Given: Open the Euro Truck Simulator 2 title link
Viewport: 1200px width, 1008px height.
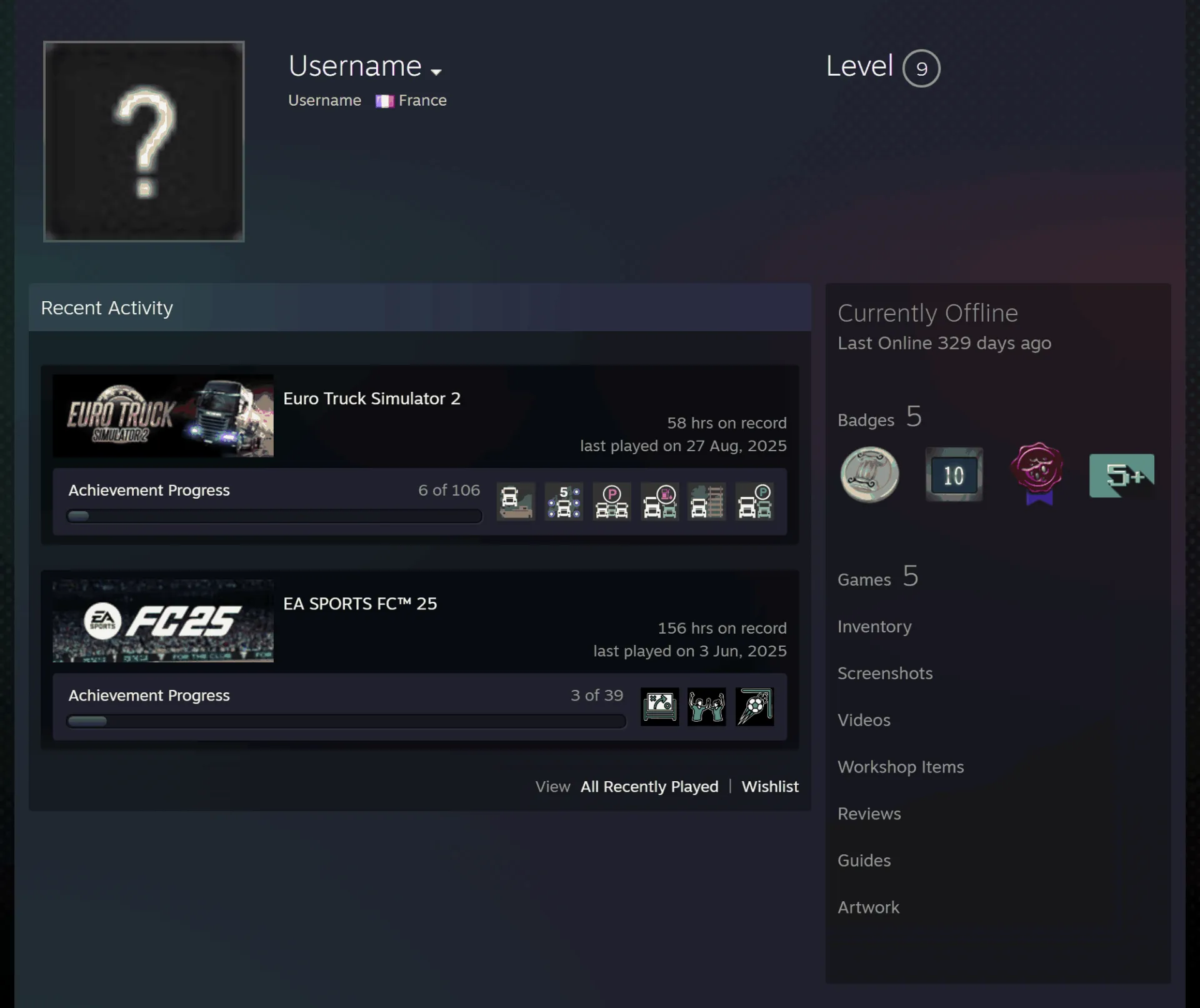Looking at the screenshot, I should (x=372, y=399).
